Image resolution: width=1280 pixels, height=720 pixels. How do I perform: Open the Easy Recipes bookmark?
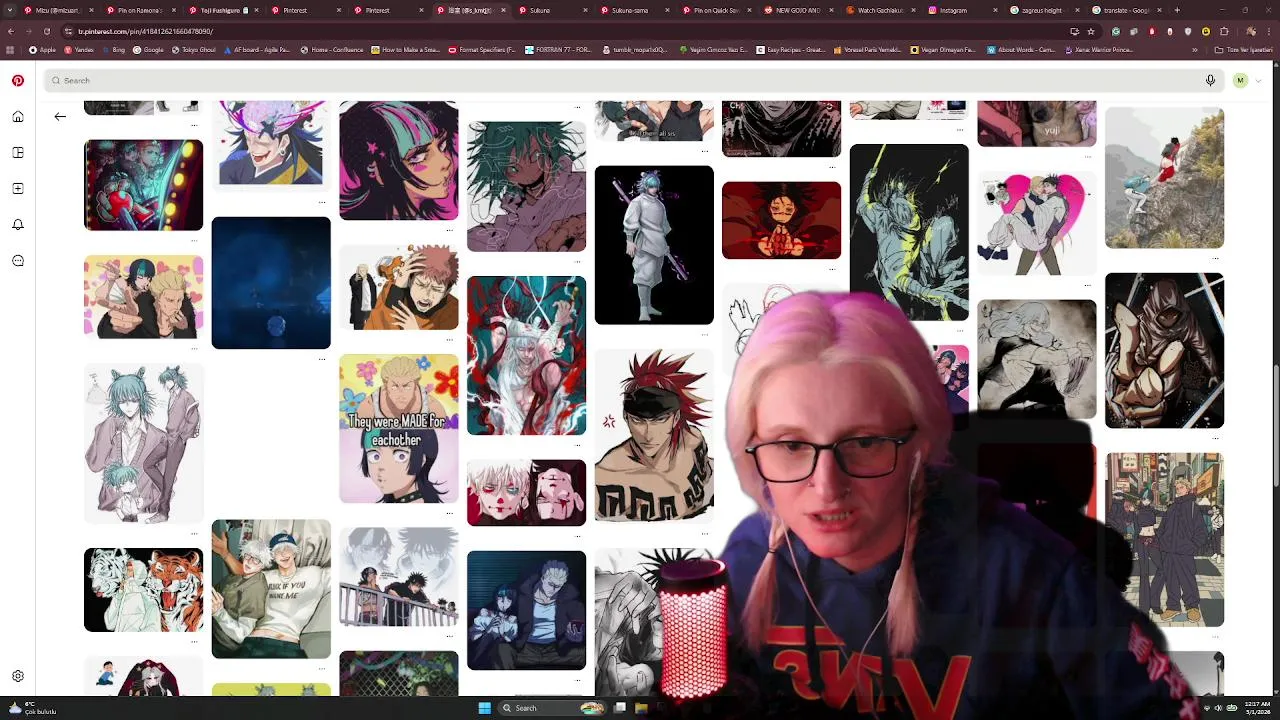click(791, 49)
